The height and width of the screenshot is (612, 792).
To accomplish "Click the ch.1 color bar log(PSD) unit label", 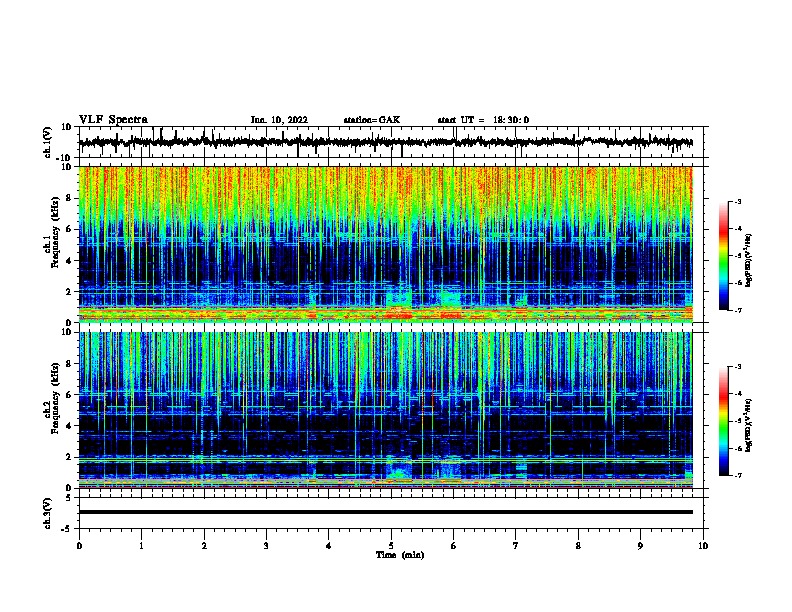I will tap(749, 260).
